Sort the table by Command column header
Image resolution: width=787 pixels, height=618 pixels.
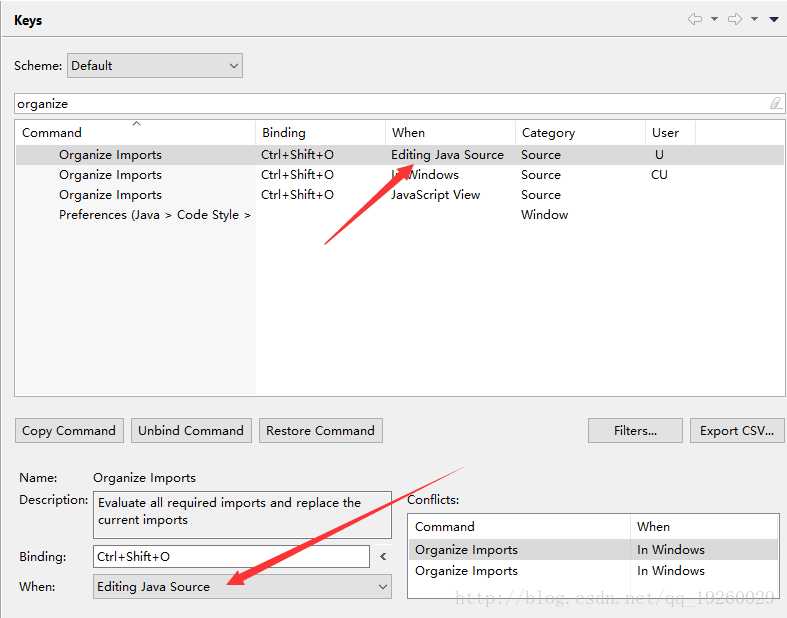point(135,132)
